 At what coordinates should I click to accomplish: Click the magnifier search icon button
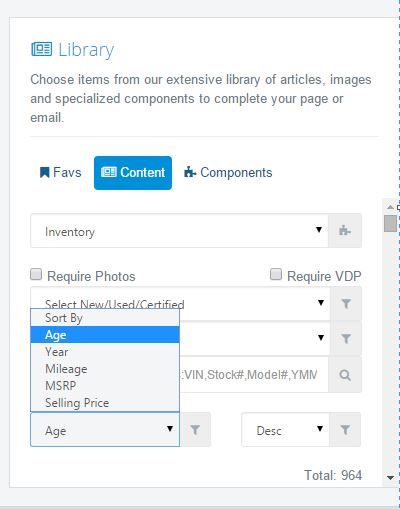[x=345, y=375]
